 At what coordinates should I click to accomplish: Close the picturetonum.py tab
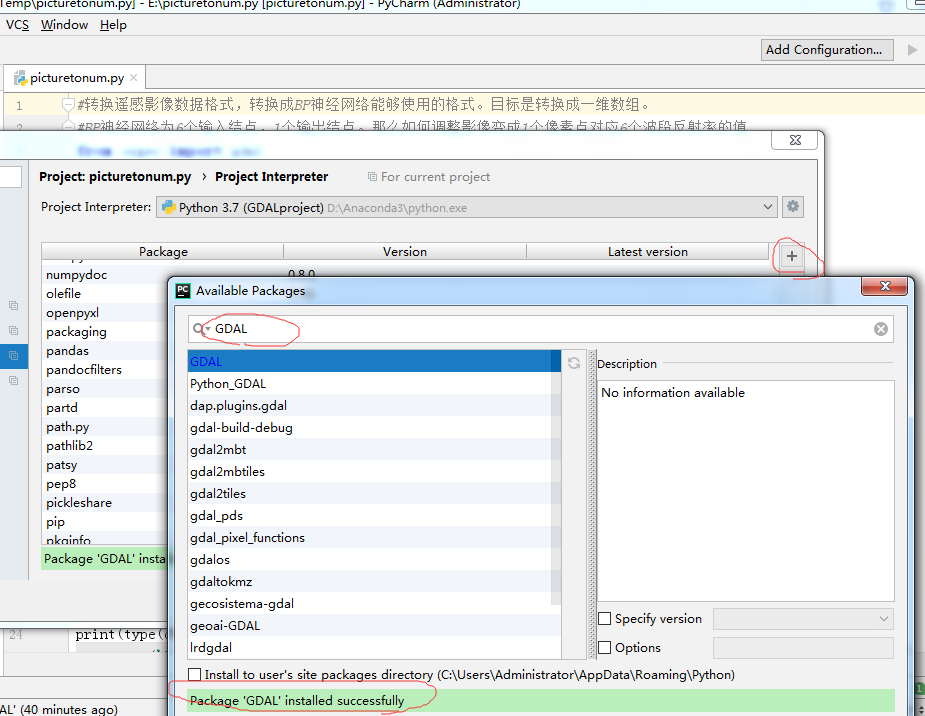pyautogui.click(x=131, y=75)
